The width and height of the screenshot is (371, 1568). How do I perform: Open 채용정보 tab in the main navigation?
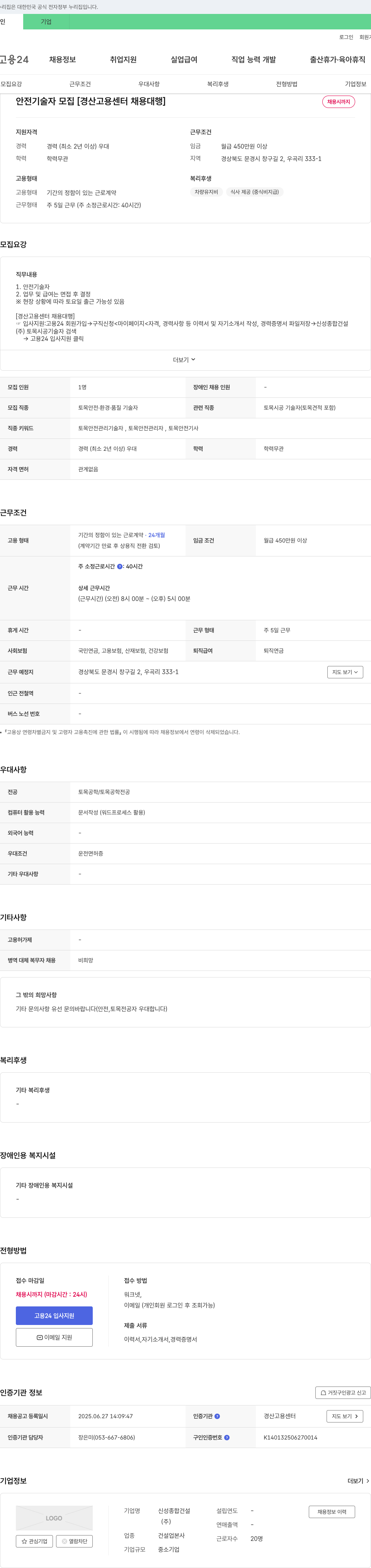click(x=63, y=60)
